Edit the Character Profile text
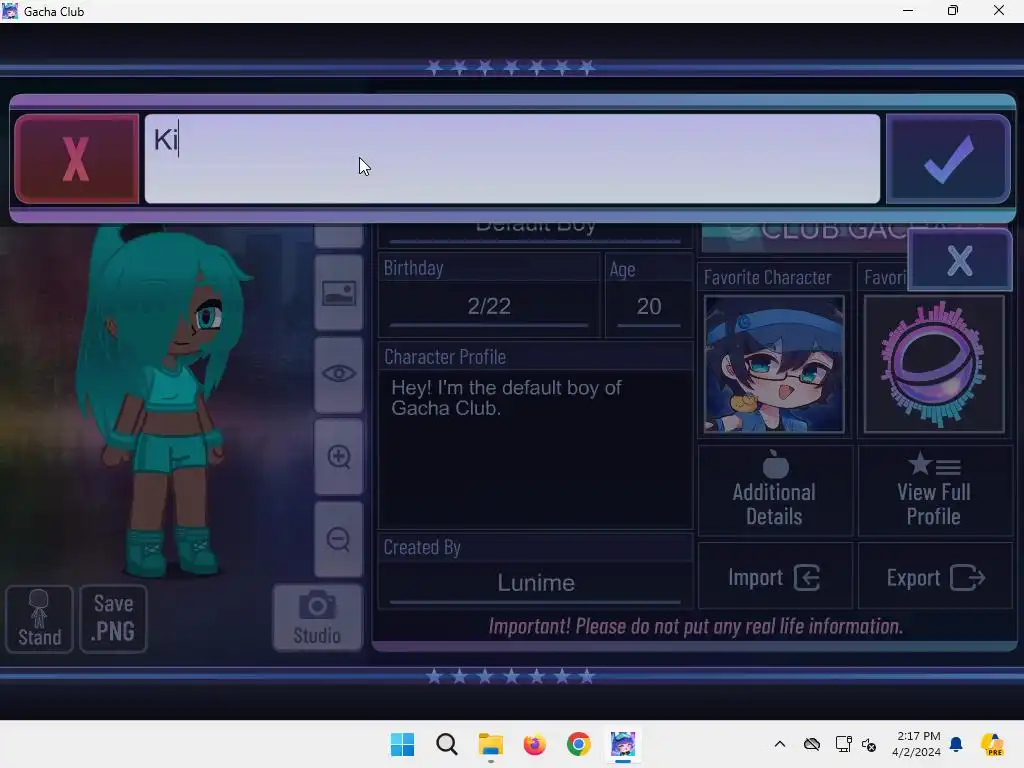 pyautogui.click(x=536, y=449)
